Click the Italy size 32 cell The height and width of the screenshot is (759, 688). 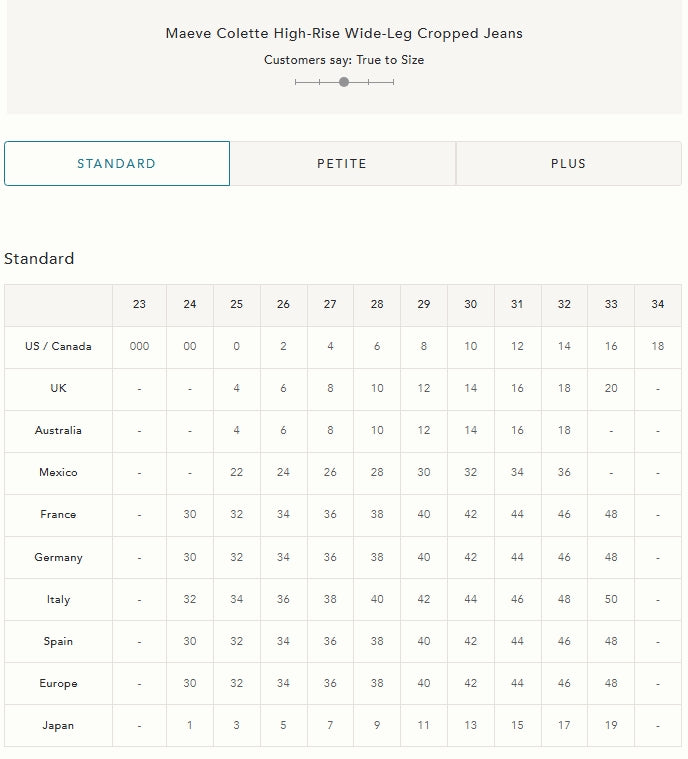pyautogui.click(x=190, y=599)
